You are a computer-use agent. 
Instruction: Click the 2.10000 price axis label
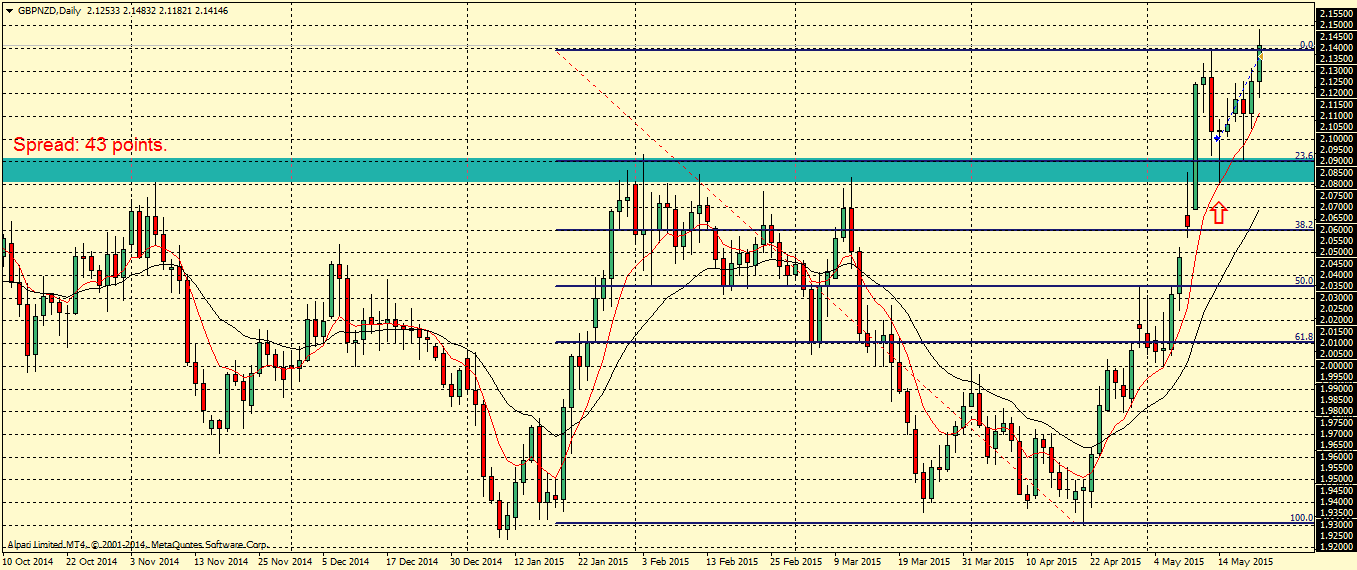coord(1336,139)
